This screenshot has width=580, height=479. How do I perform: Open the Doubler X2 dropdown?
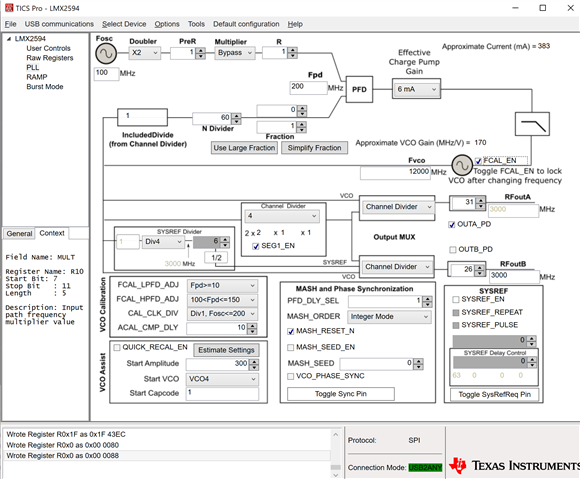[x=145, y=53]
